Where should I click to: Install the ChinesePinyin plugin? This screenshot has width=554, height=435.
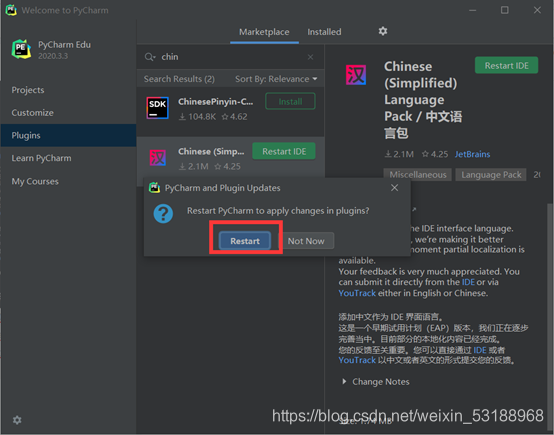(290, 101)
